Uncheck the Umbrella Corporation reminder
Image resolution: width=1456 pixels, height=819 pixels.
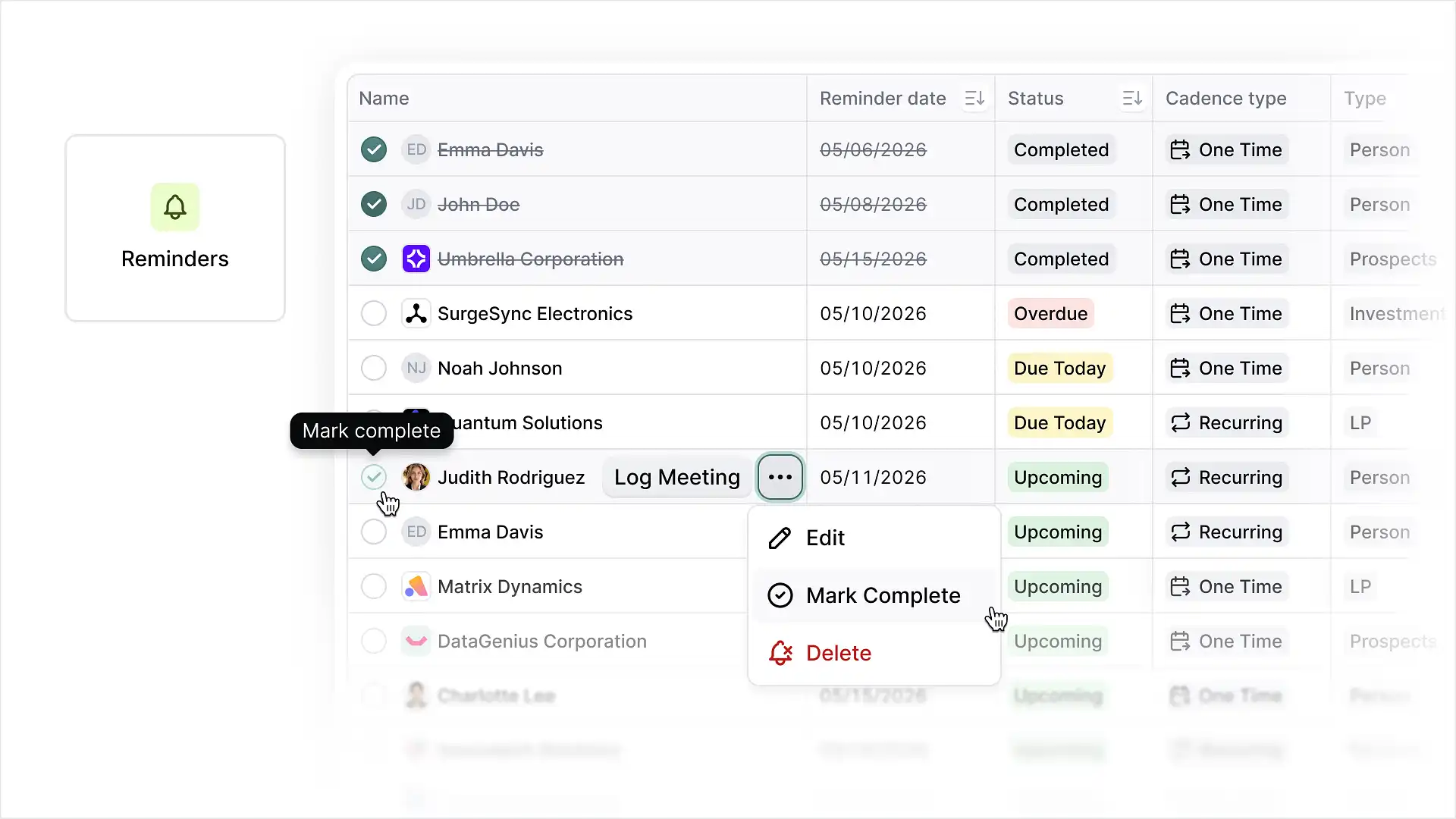[x=374, y=259]
